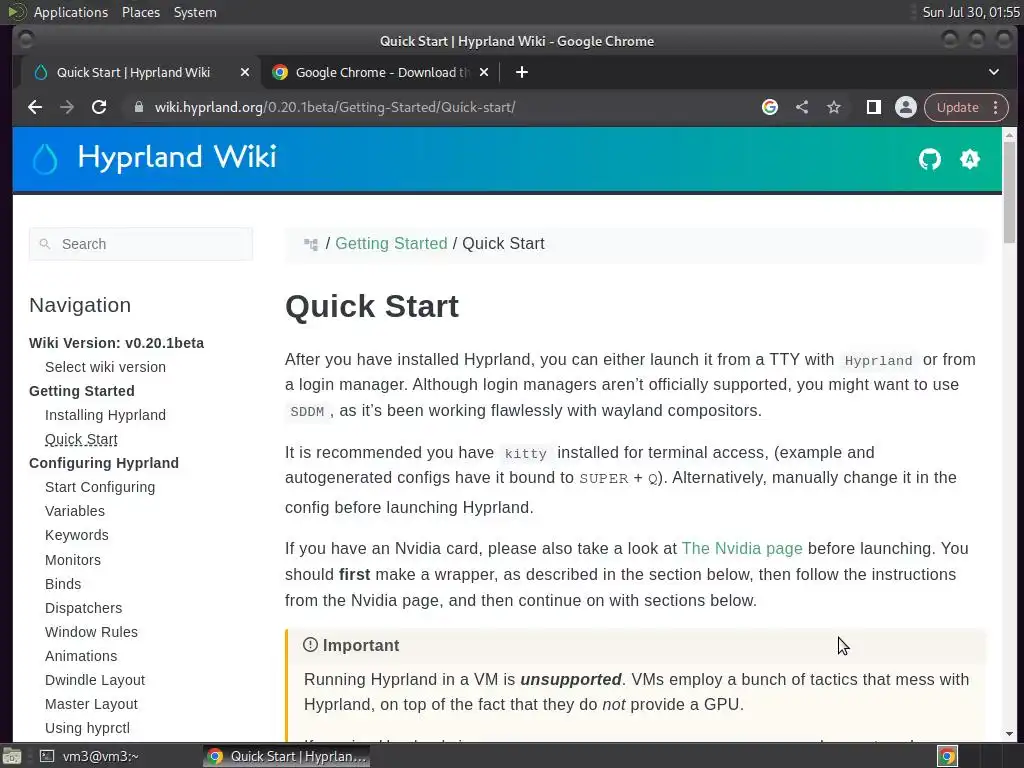Open a new Chrome tab
1024x768 pixels.
pos(521,72)
